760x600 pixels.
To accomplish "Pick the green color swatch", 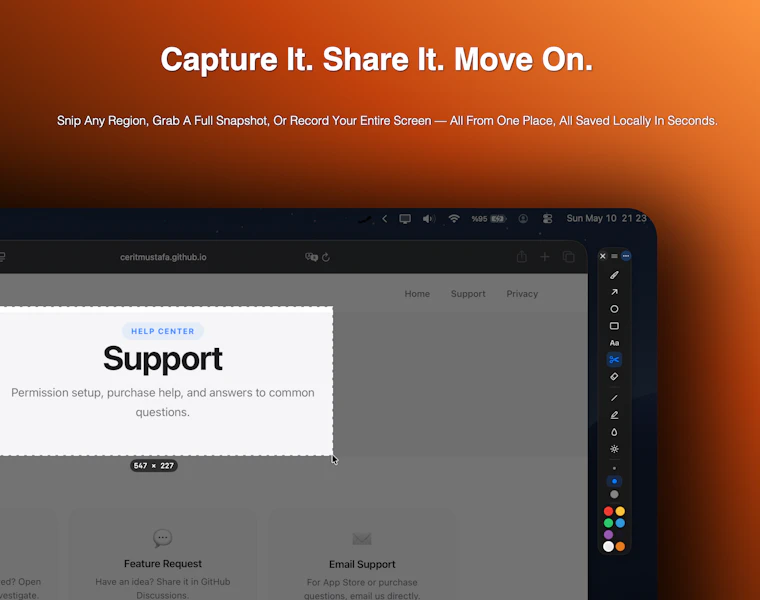I will coord(608,523).
